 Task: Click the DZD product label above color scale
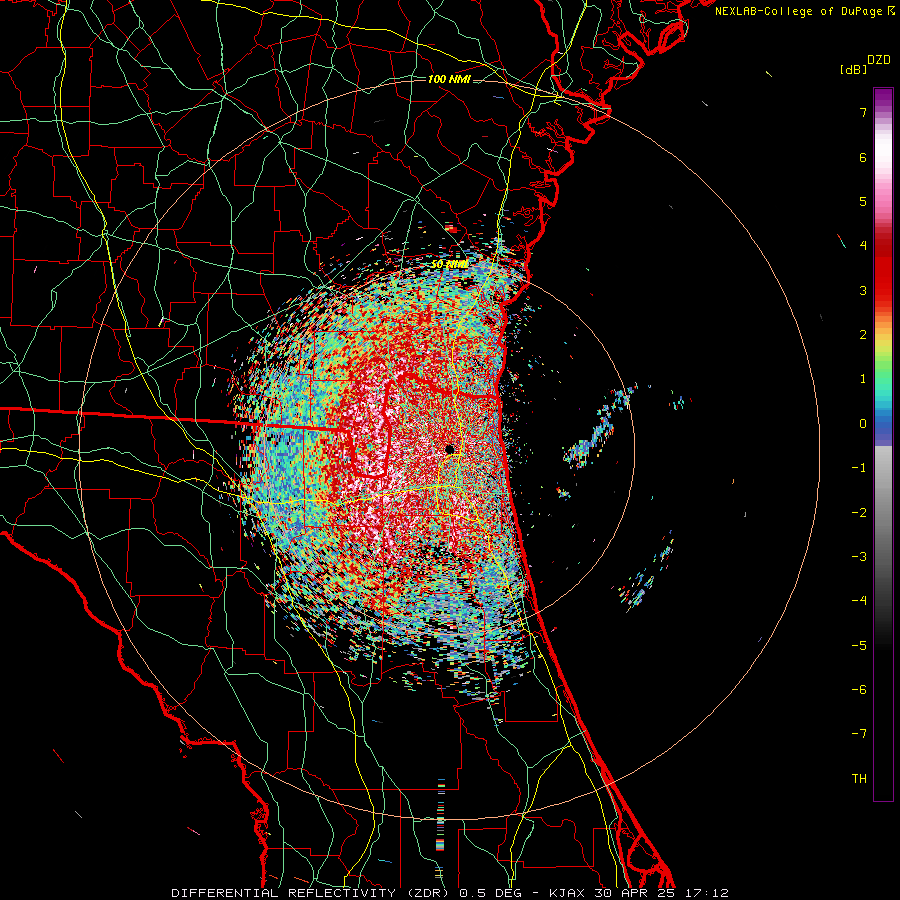click(x=879, y=60)
